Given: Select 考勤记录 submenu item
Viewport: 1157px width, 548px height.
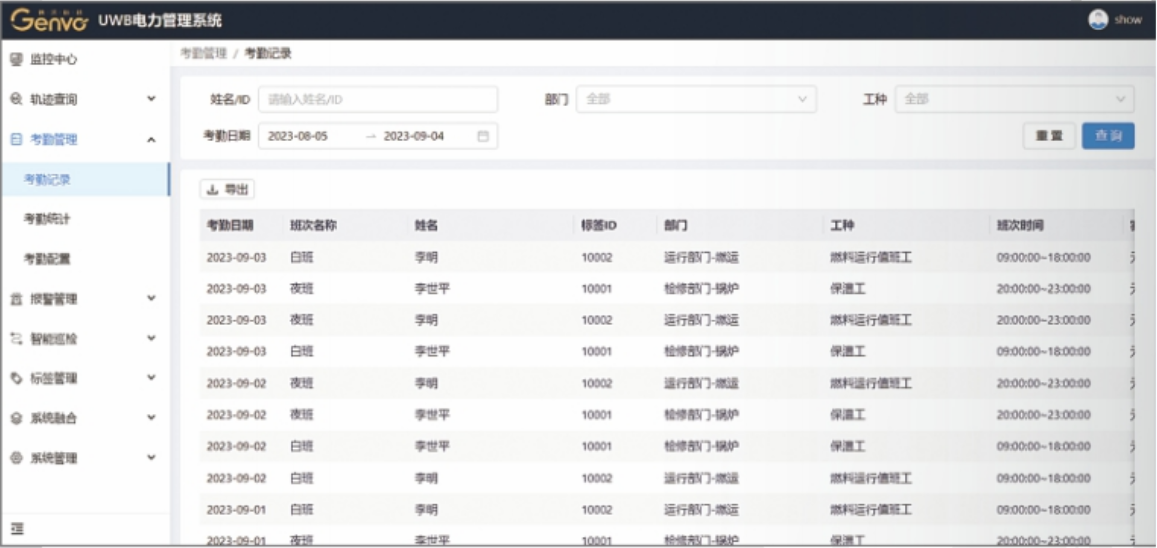Looking at the screenshot, I should pos(85,179).
